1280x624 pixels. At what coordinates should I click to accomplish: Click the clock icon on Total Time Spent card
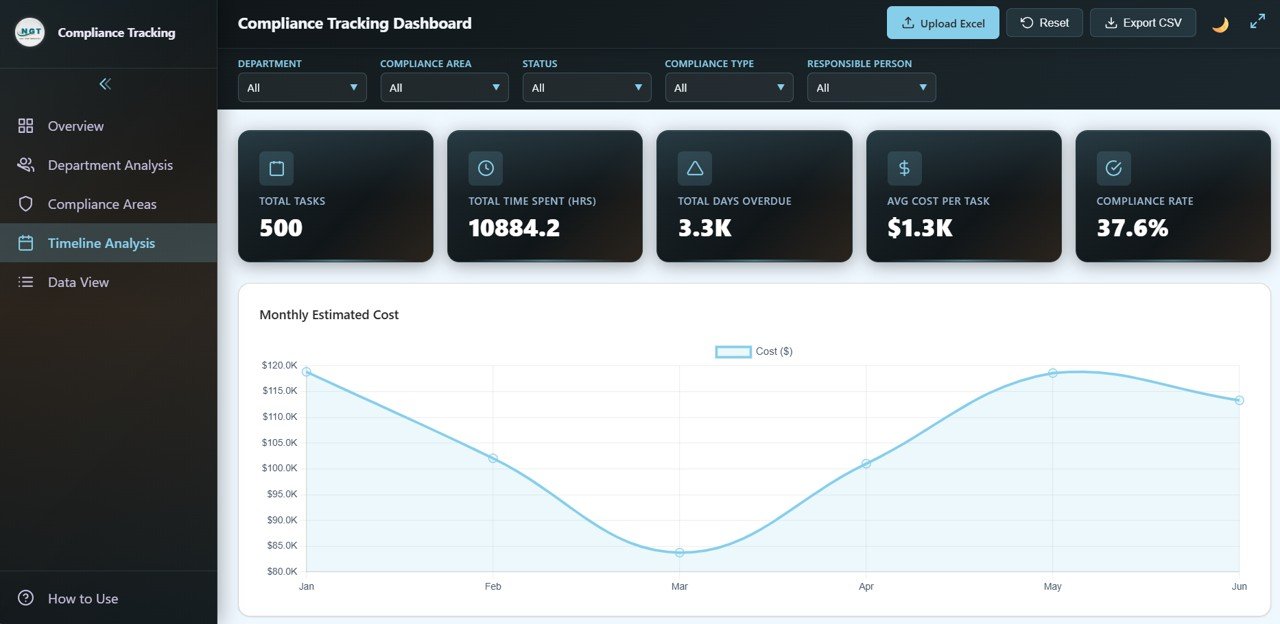click(x=486, y=168)
